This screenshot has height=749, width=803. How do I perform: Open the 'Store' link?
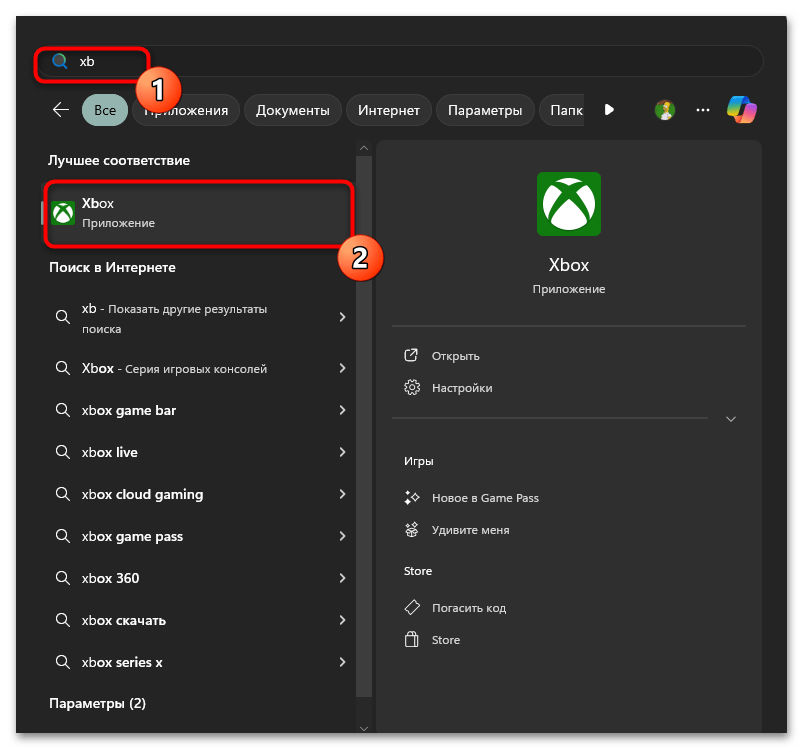click(x=446, y=640)
